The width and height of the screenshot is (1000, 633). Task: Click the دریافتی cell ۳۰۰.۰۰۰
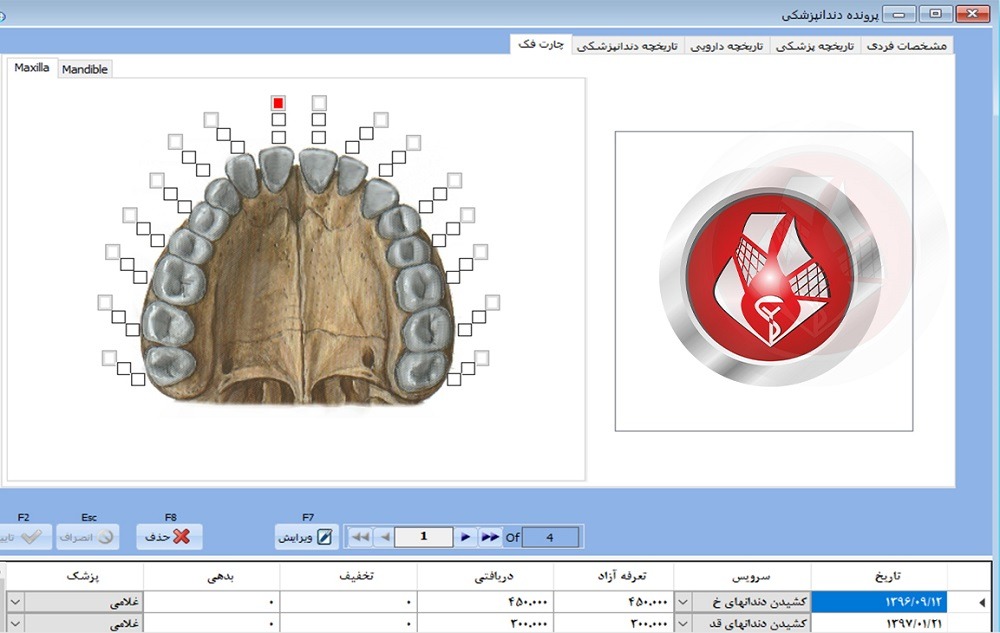click(485, 623)
